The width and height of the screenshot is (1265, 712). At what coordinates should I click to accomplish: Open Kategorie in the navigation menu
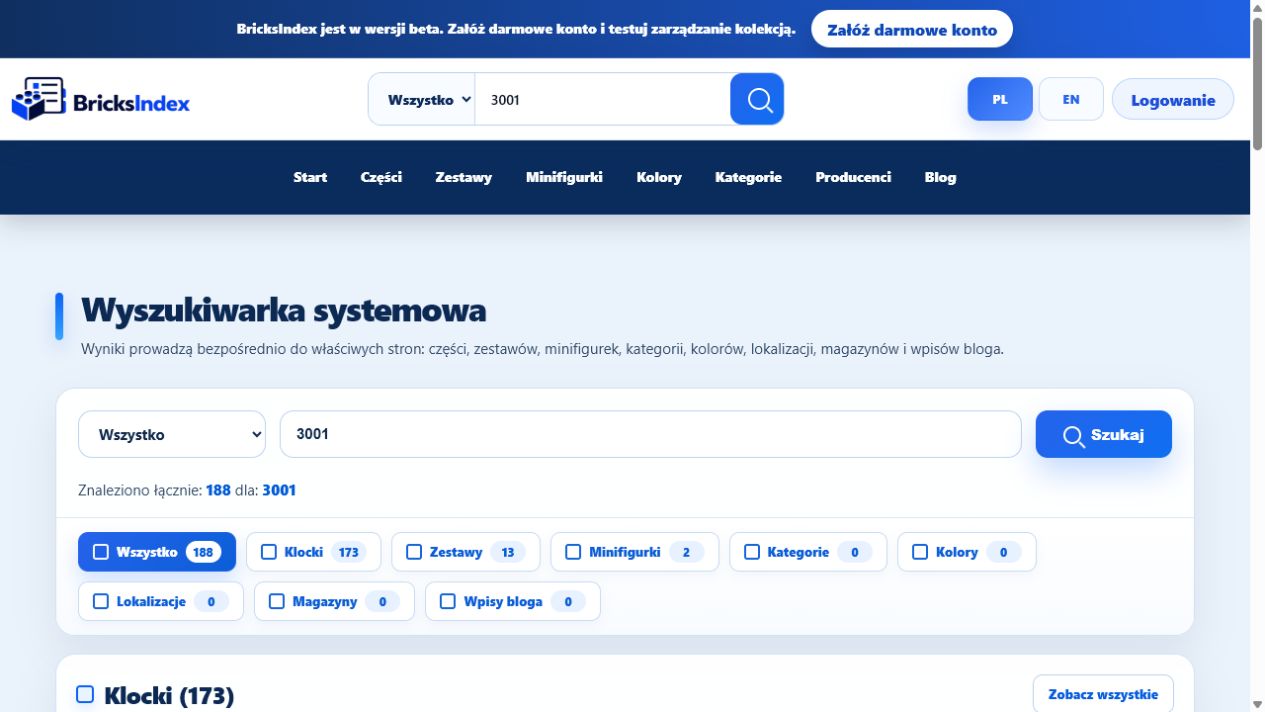pos(748,177)
